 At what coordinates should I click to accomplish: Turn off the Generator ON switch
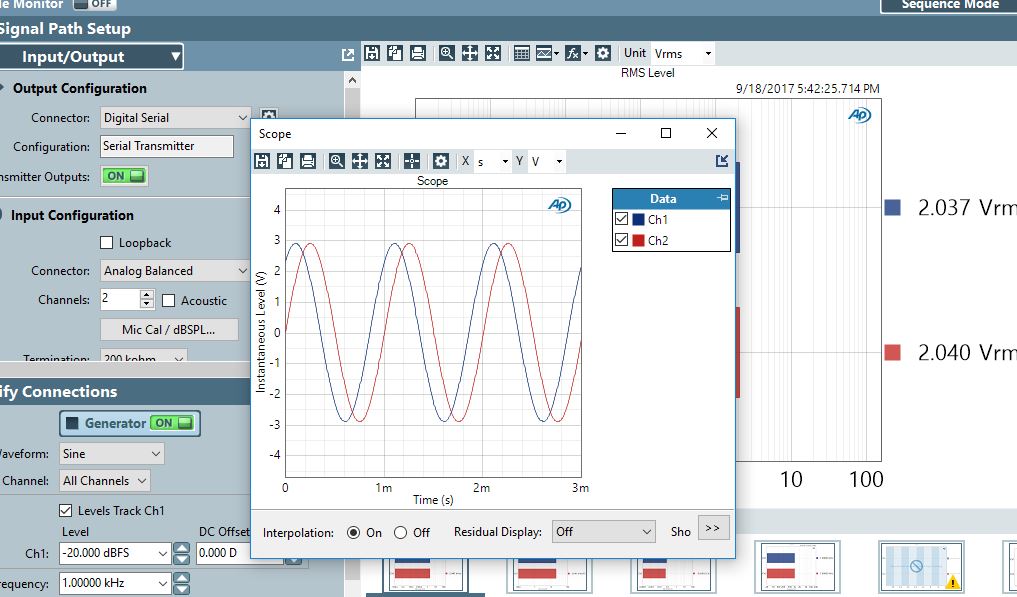(x=172, y=423)
